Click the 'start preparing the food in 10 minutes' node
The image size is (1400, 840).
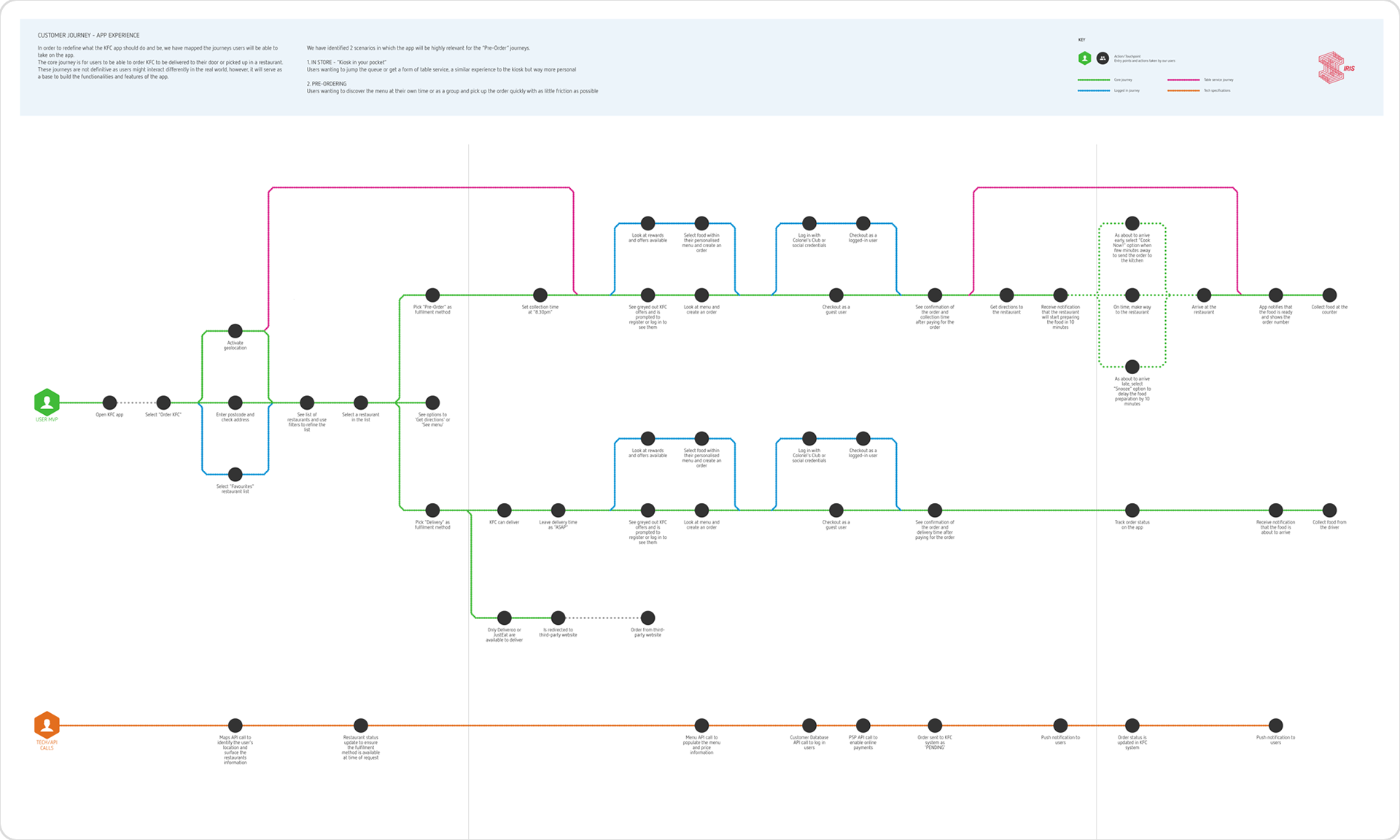(1060, 295)
